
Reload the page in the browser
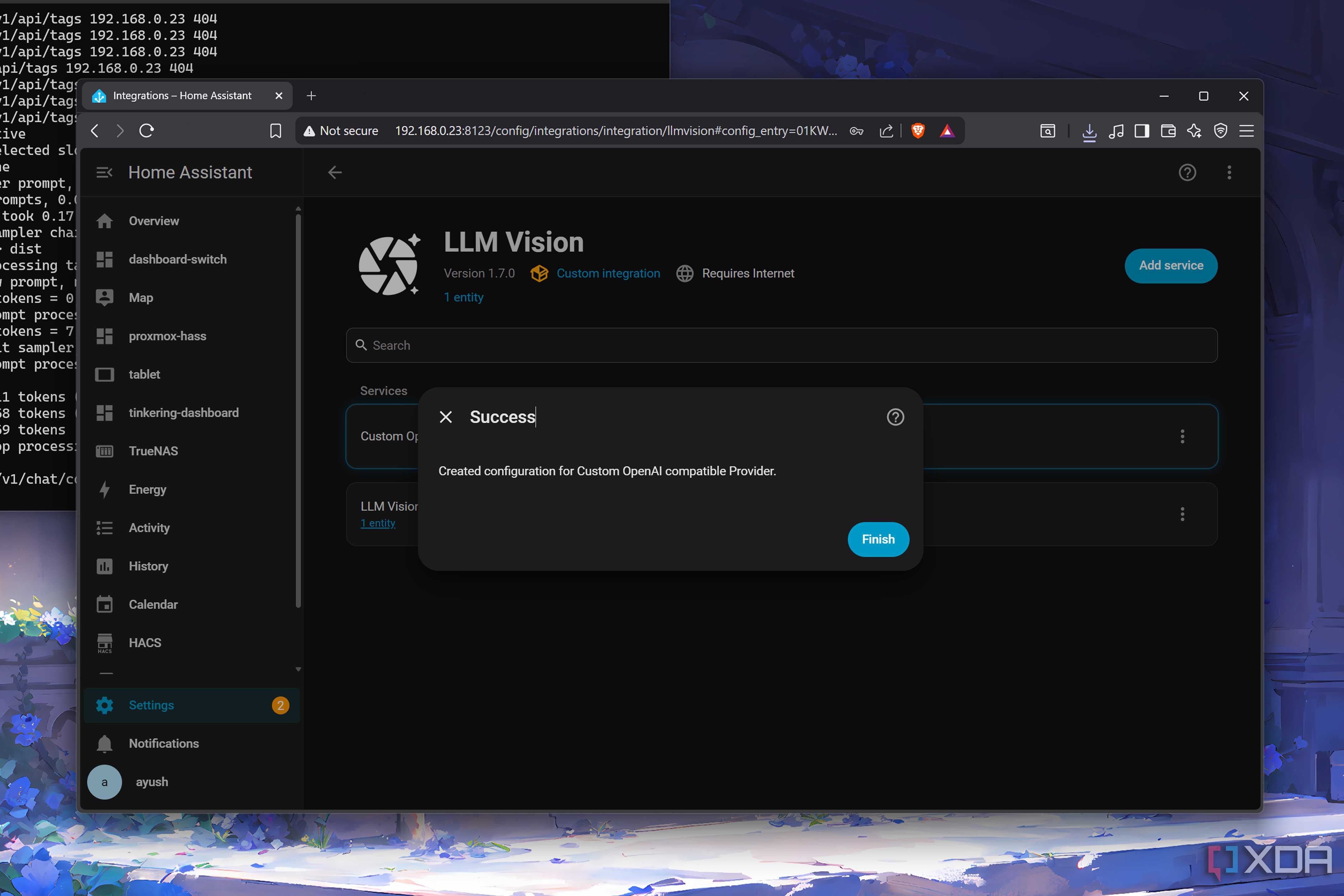[x=146, y=131]
